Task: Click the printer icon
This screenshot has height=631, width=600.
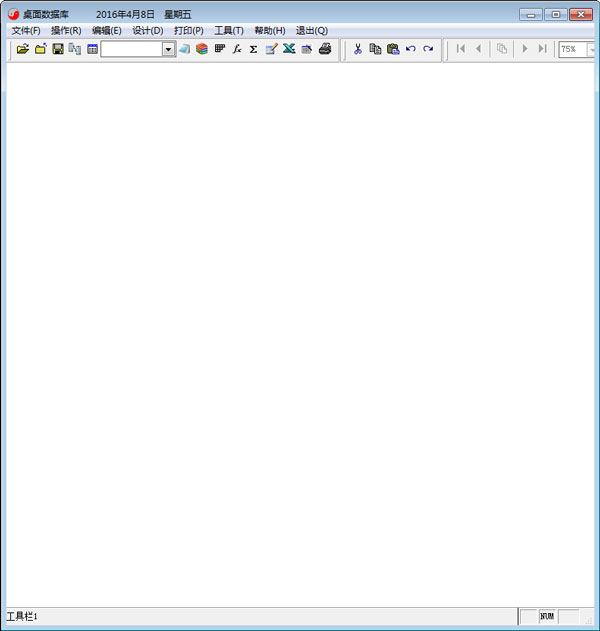Action: coord(325,49)
